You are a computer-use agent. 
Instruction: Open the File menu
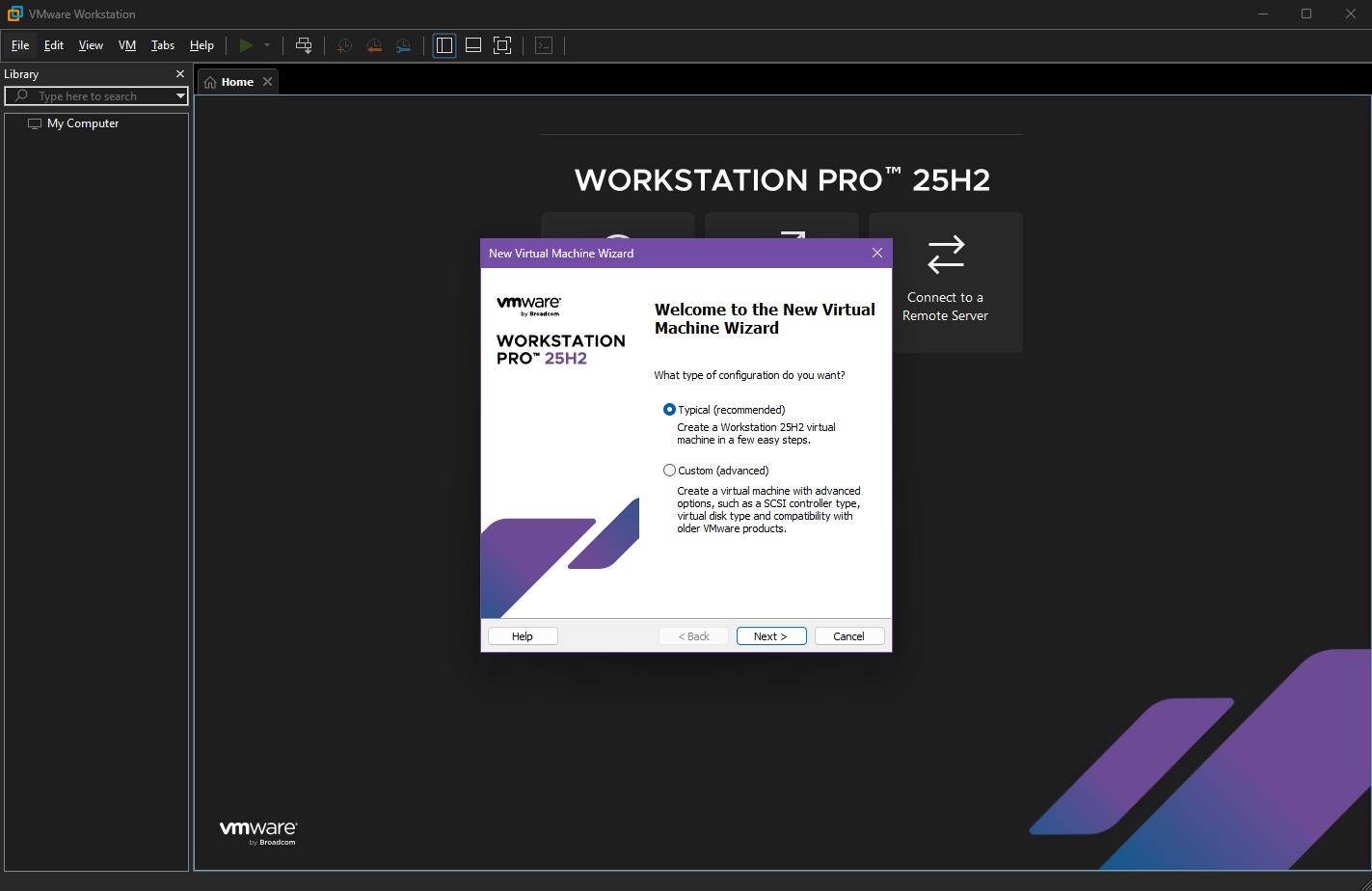tap(20, 45)
